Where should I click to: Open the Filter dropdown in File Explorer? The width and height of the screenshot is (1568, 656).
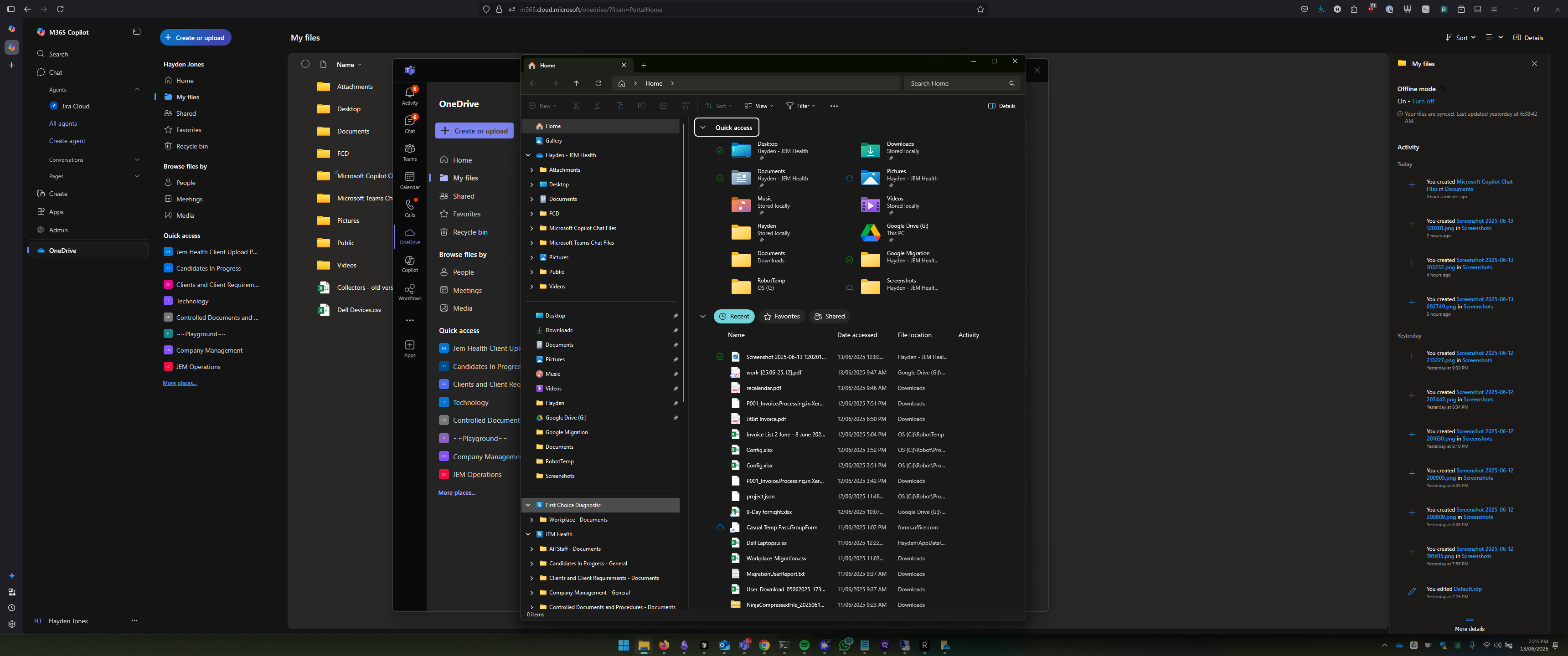coord(800,106)
